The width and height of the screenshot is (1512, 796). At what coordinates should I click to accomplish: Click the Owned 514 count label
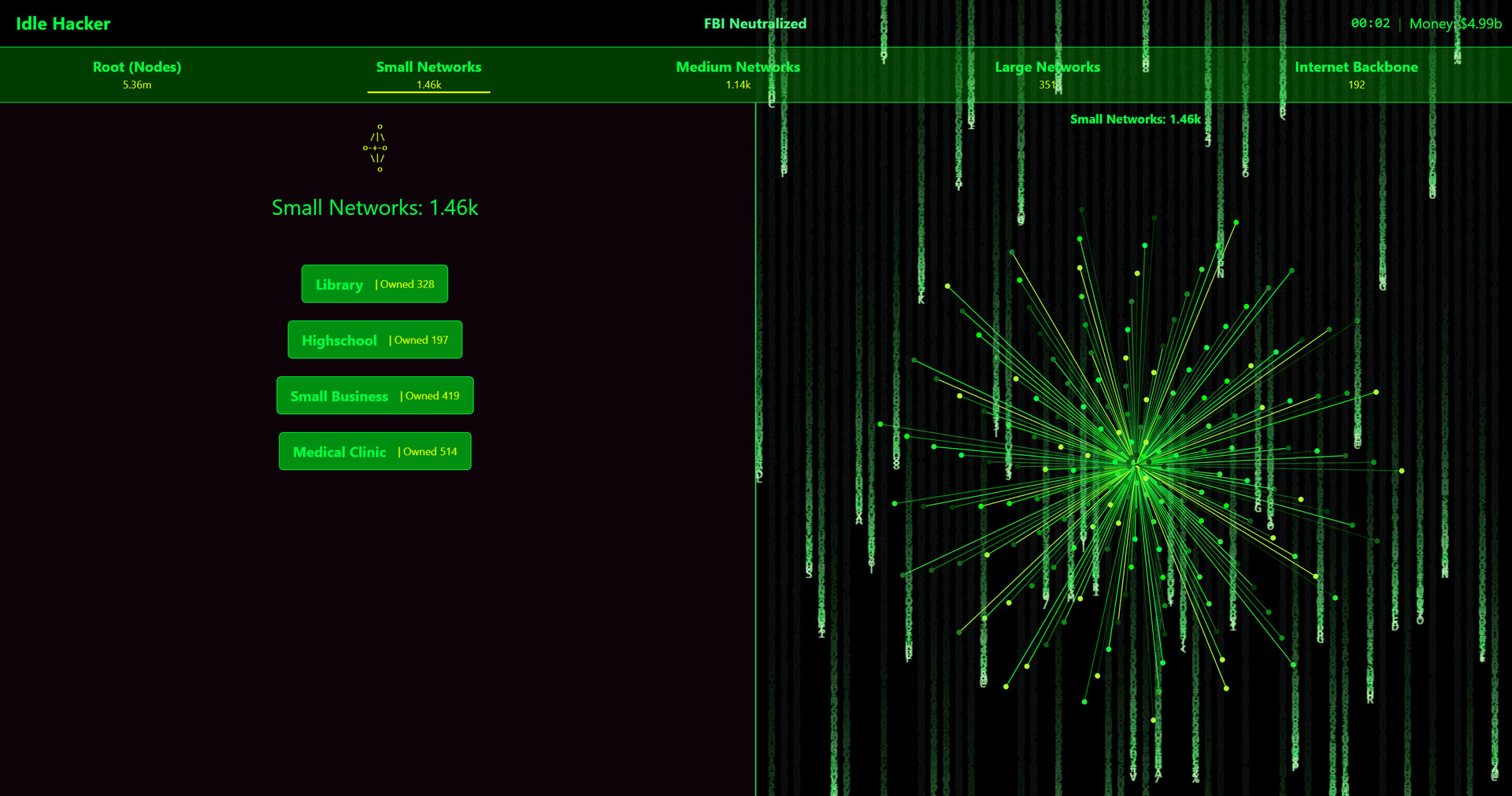pos(429,452)
